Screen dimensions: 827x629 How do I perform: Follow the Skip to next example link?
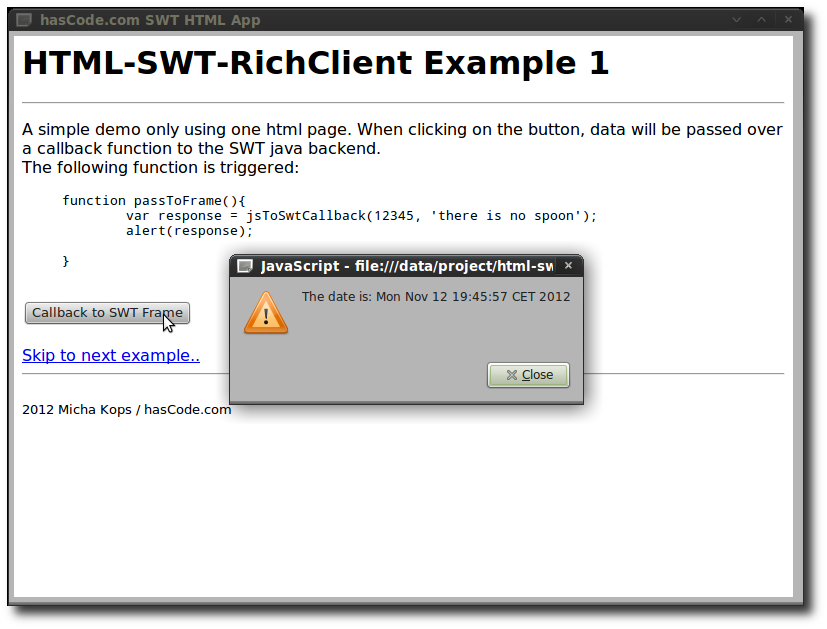pyautogui.click(x=110, y=355)
